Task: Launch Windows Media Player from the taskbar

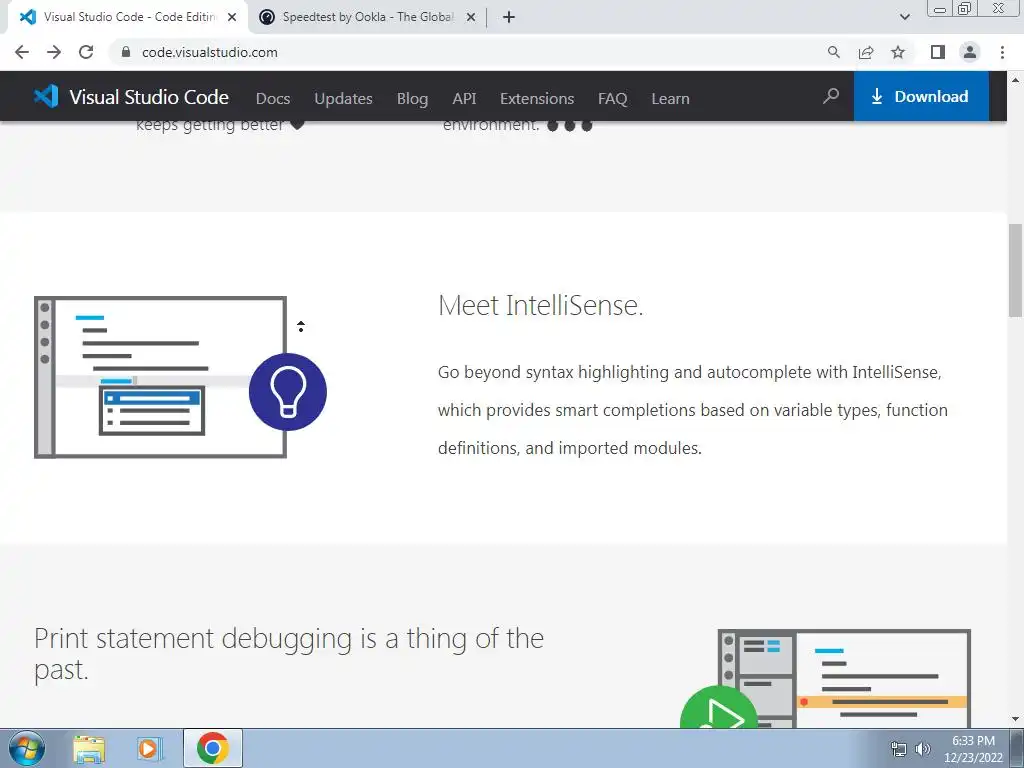Action: (148, 748)
